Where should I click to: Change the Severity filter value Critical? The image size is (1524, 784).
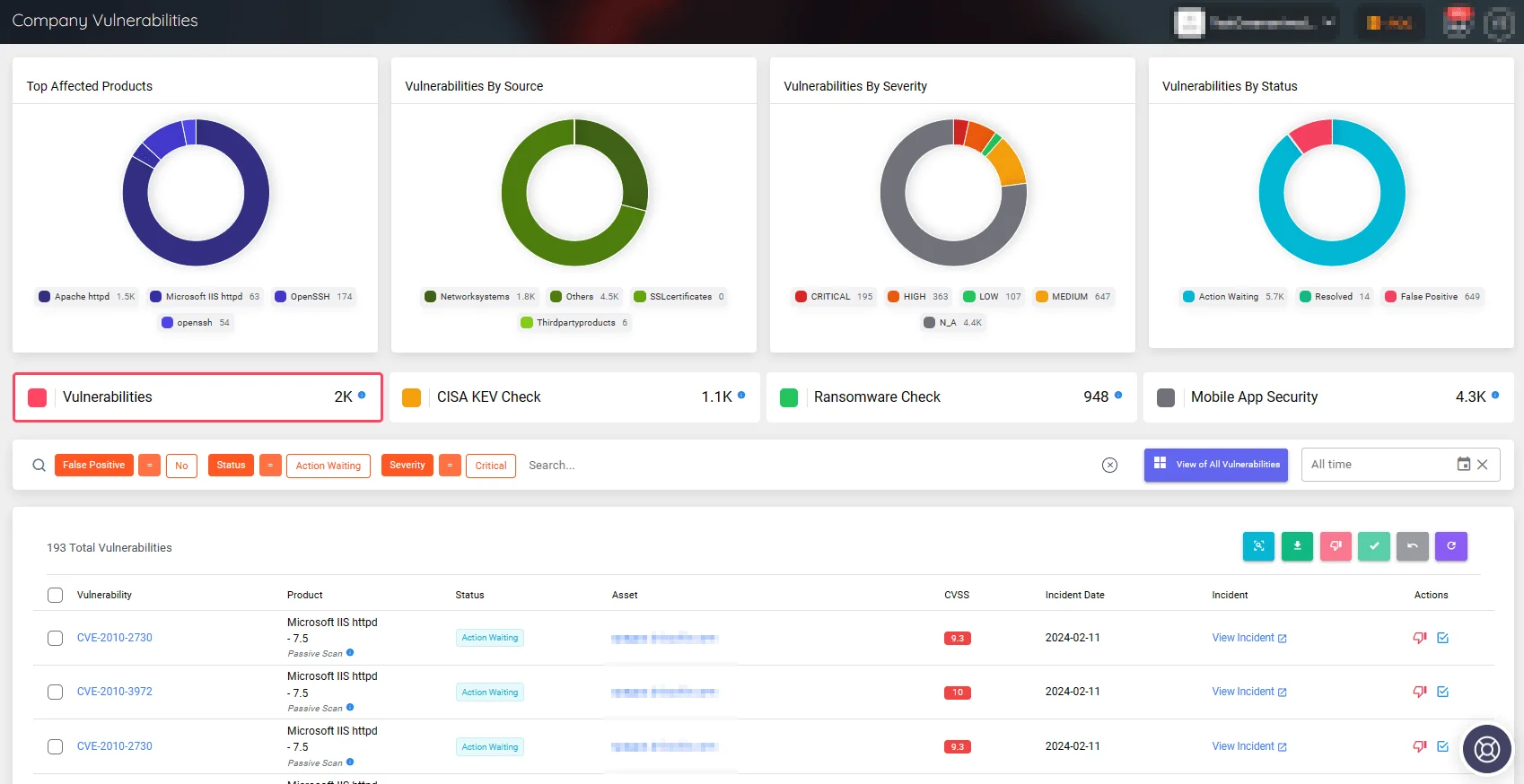pyautogui.click(x=491, y=466)
